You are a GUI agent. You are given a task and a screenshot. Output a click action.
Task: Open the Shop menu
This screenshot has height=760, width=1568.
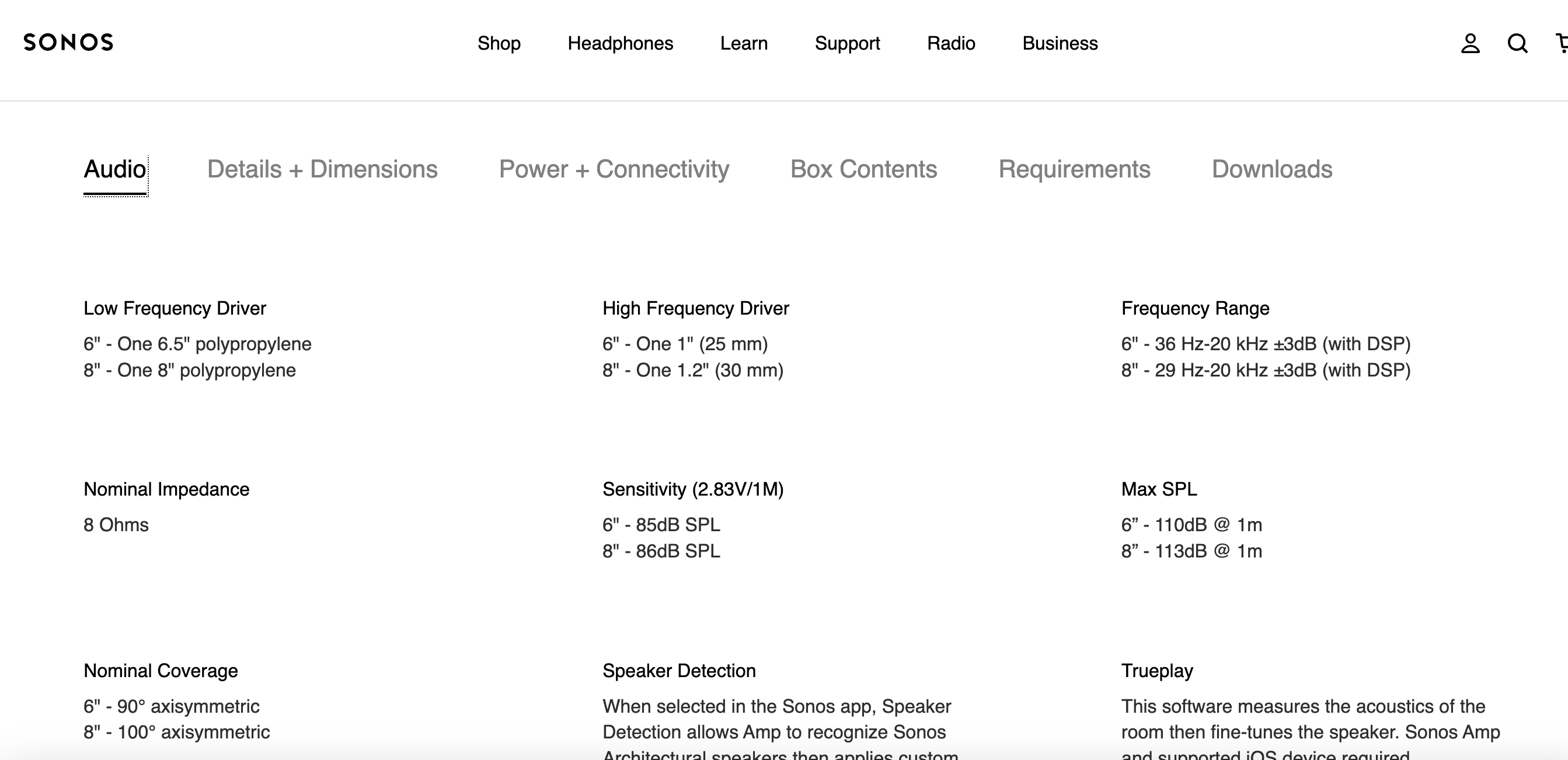499,43
